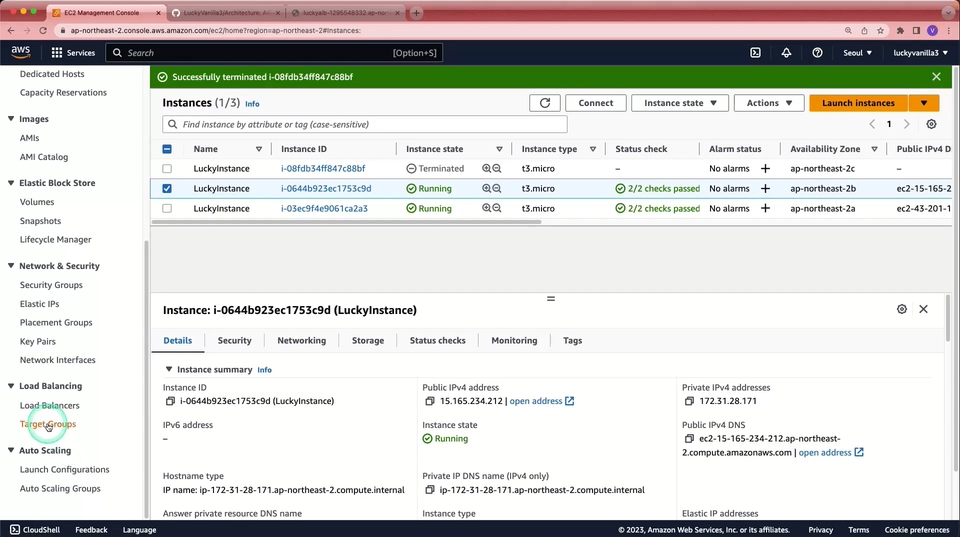Reload the browser page
Screen dimensions: 960x537
[x=43, y=30]
